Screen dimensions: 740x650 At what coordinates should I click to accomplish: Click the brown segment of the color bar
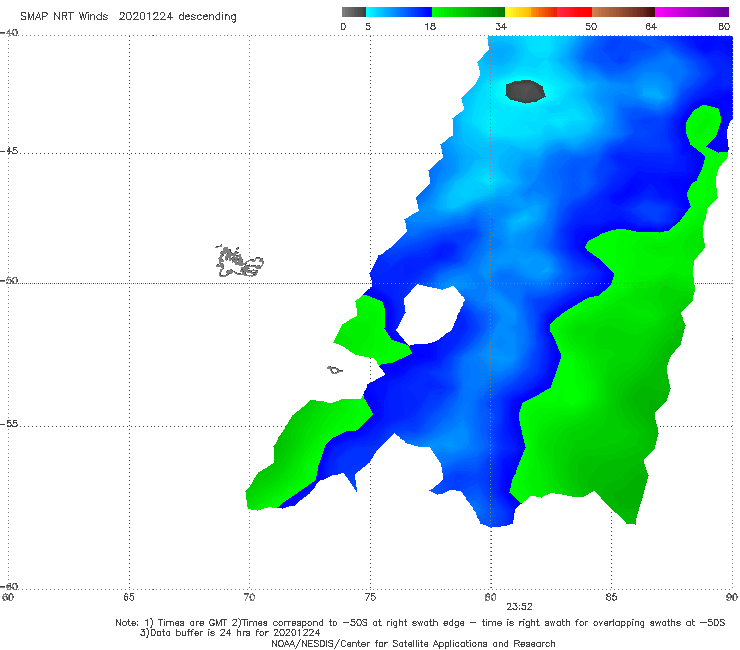[x=623, y=12]
